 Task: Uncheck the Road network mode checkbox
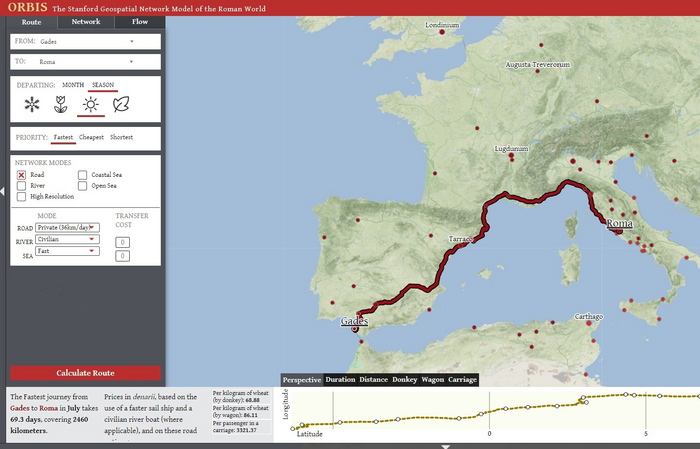point(21,175)
